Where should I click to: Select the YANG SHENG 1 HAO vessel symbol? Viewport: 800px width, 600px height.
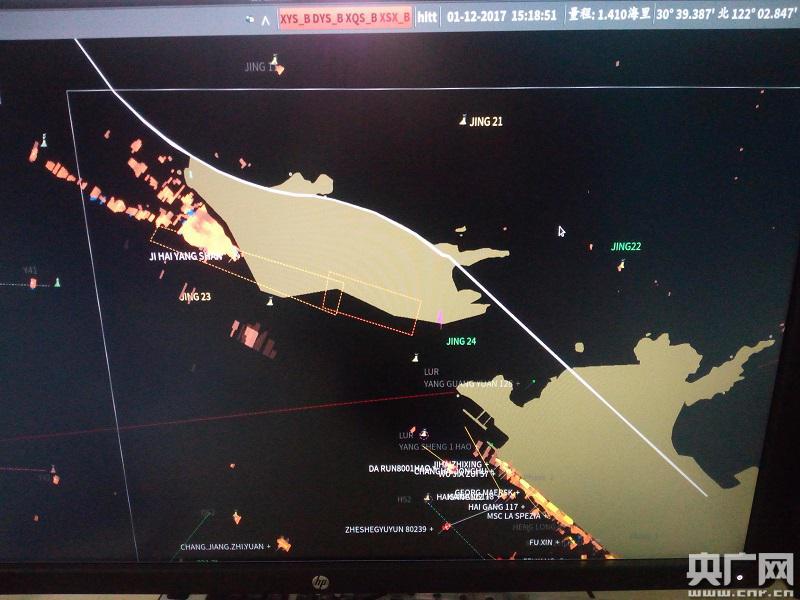(x=426, y=434)
